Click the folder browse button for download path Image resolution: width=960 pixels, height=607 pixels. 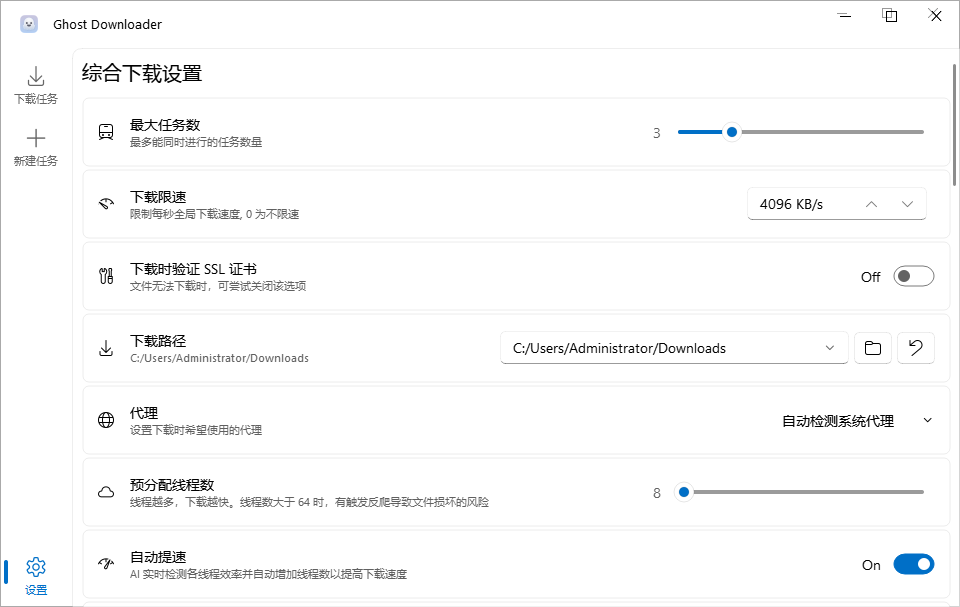point(872,347)
